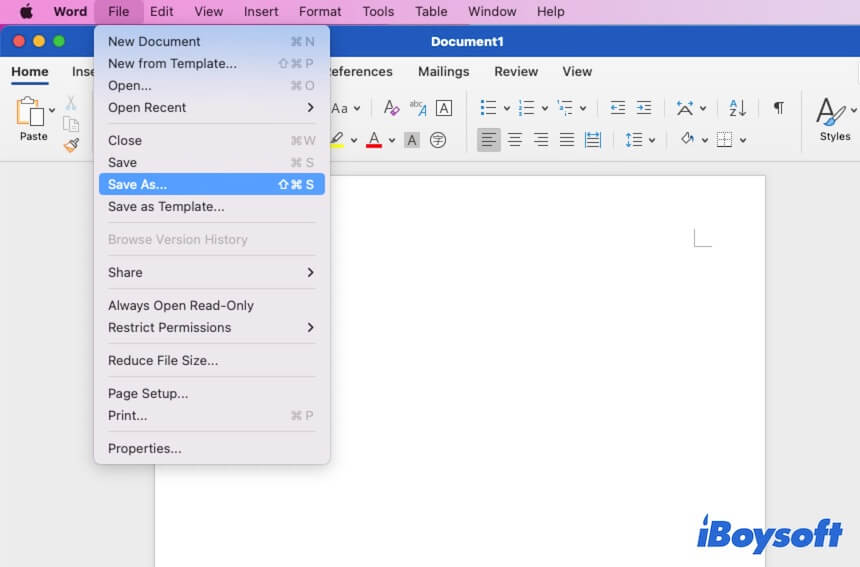Select the Home ribbon tab
Image resolution: width=860 pixels, height=567 pixels.
(x=30, y=72)
